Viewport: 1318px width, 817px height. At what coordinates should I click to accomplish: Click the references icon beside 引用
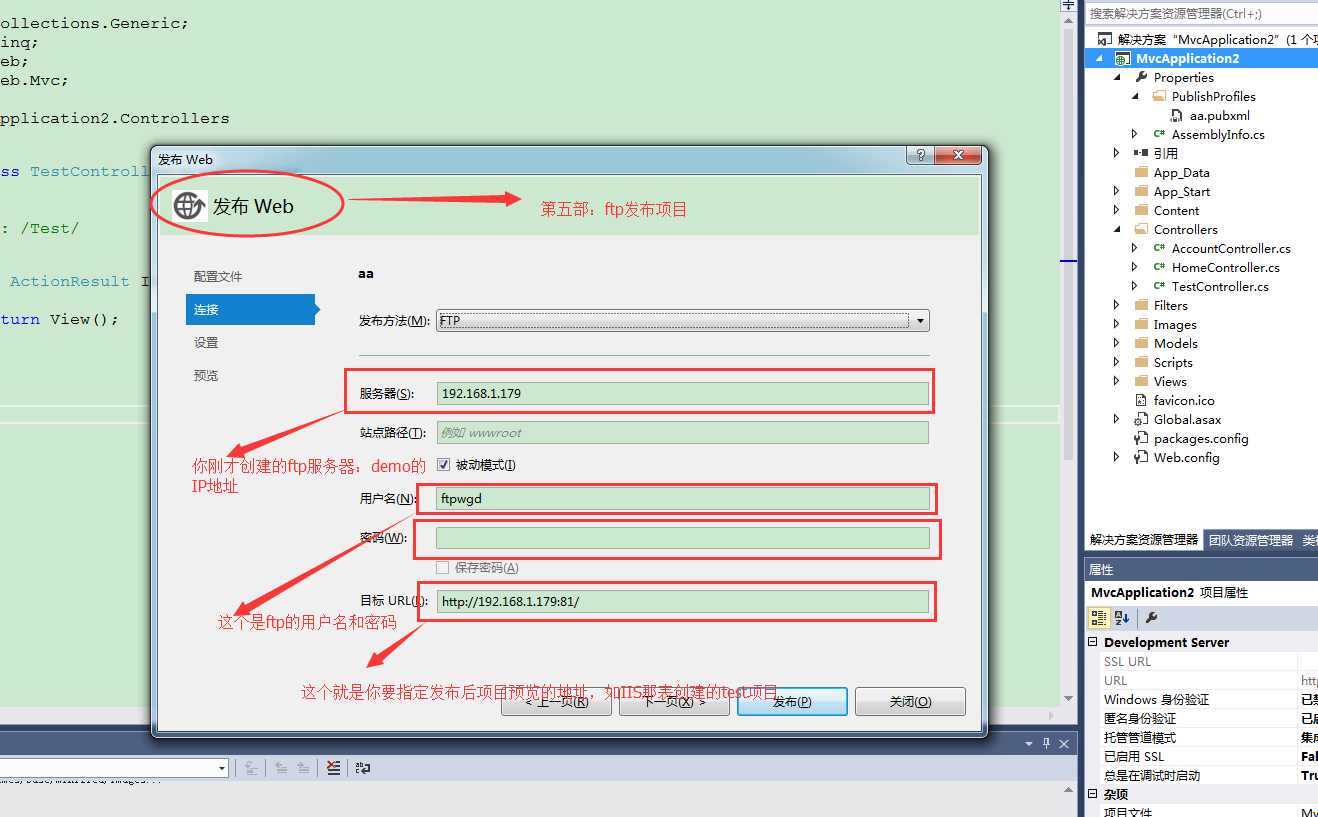point(1141,153)
